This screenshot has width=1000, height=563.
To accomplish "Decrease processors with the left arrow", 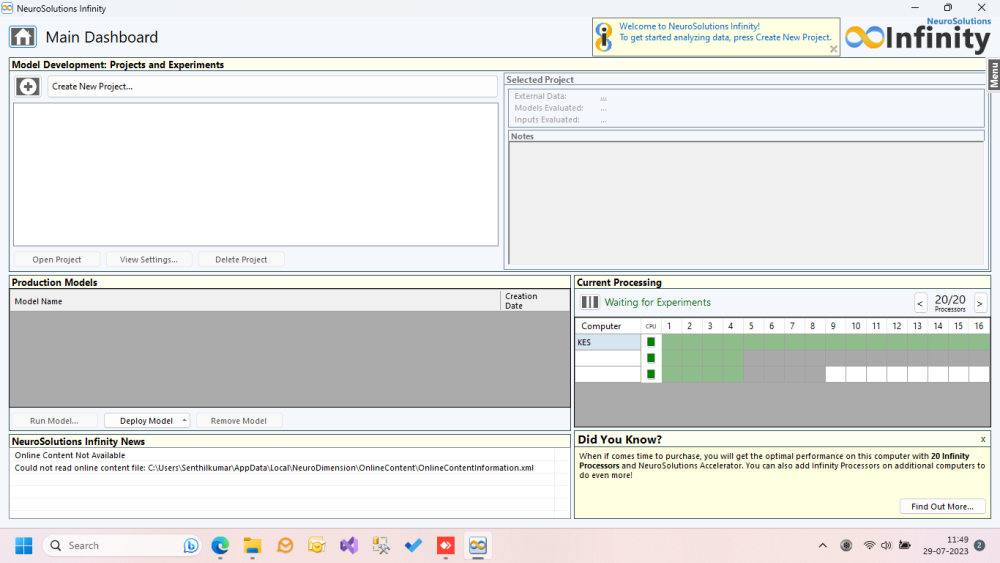I will click(921, 303).
